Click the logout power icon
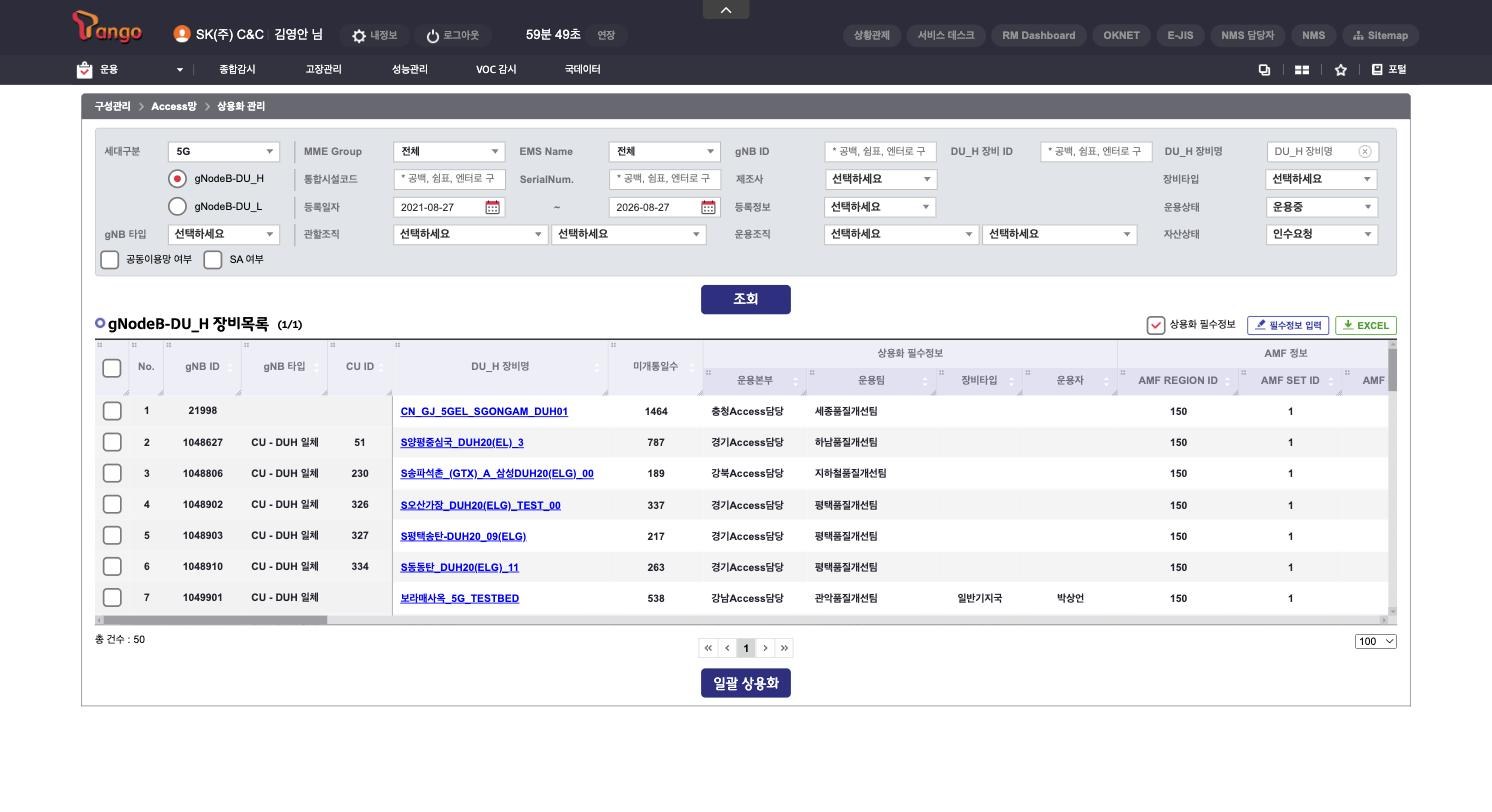1492x812 pixels. click(433, 36)
